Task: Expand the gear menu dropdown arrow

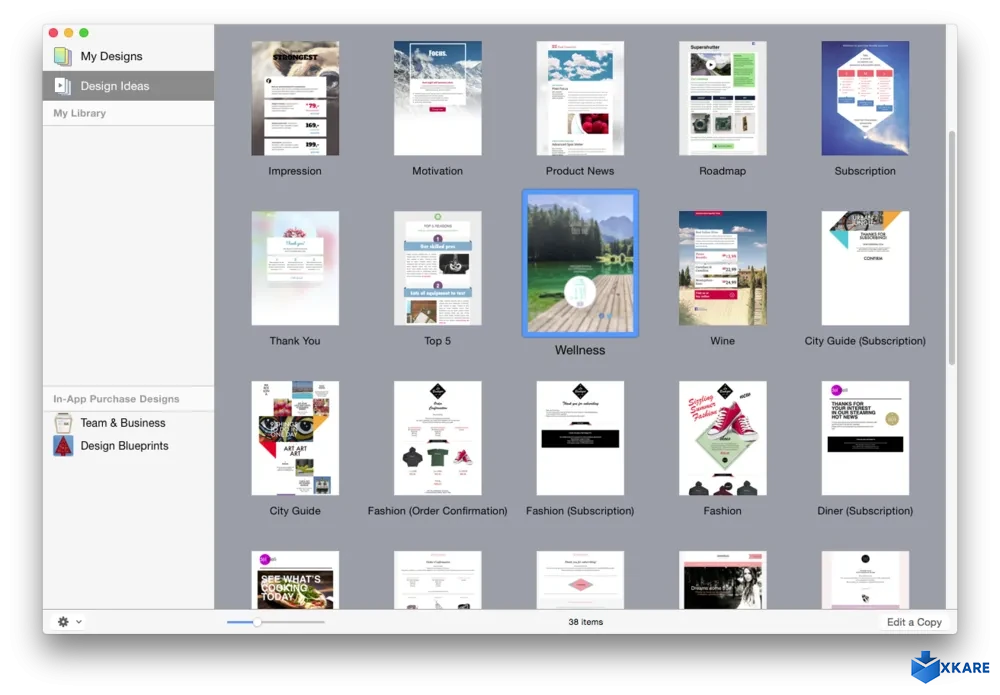Action: point(77,621)
